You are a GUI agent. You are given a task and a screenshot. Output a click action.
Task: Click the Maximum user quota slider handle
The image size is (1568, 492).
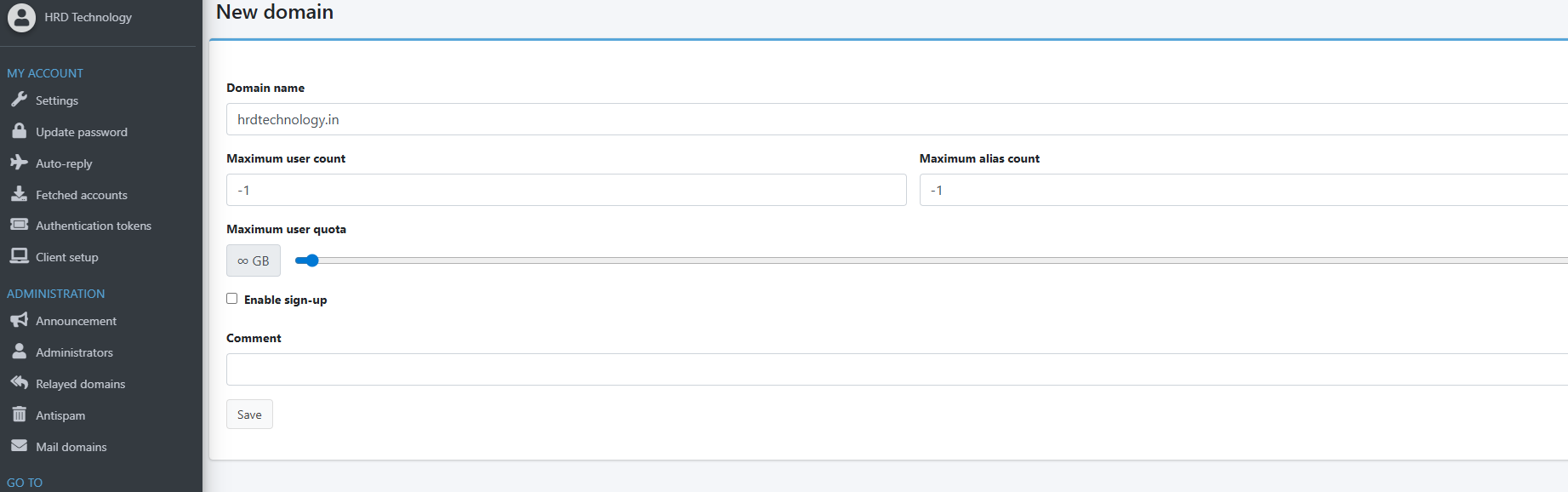311,260
